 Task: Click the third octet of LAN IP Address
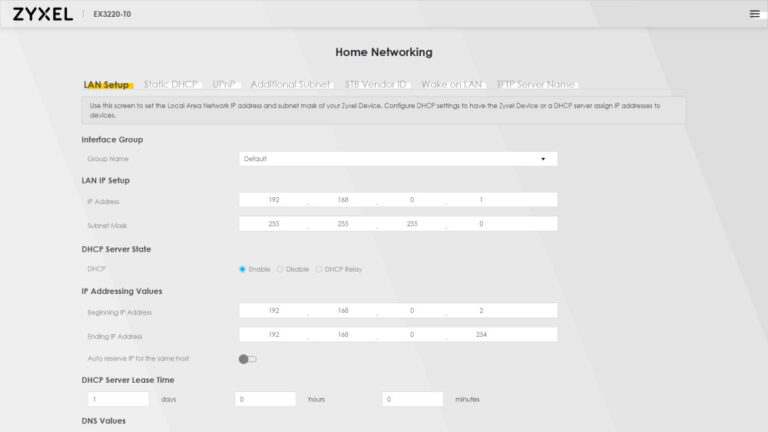pos(412,200)
